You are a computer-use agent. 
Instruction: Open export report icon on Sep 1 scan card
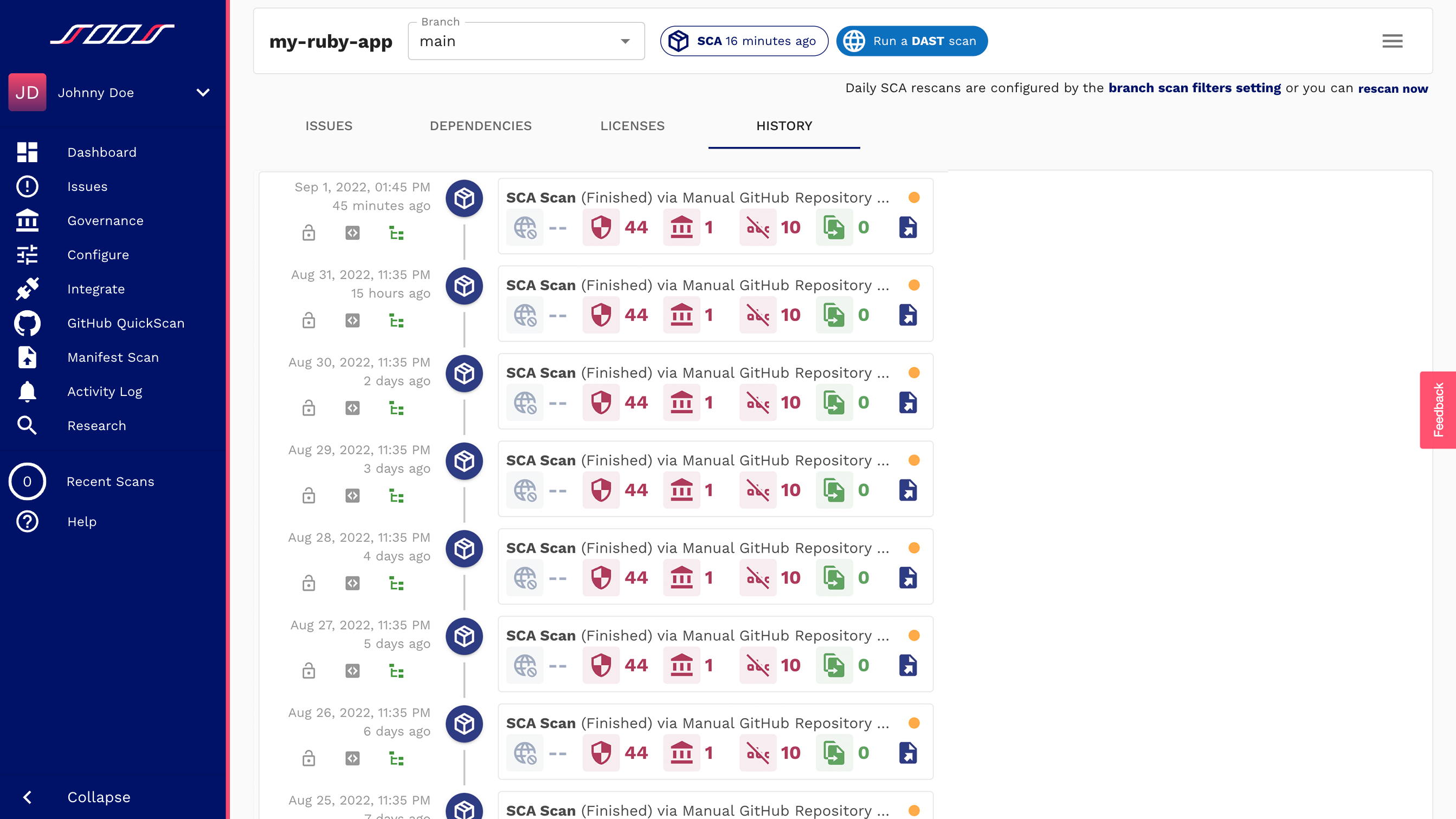[908, 227]
